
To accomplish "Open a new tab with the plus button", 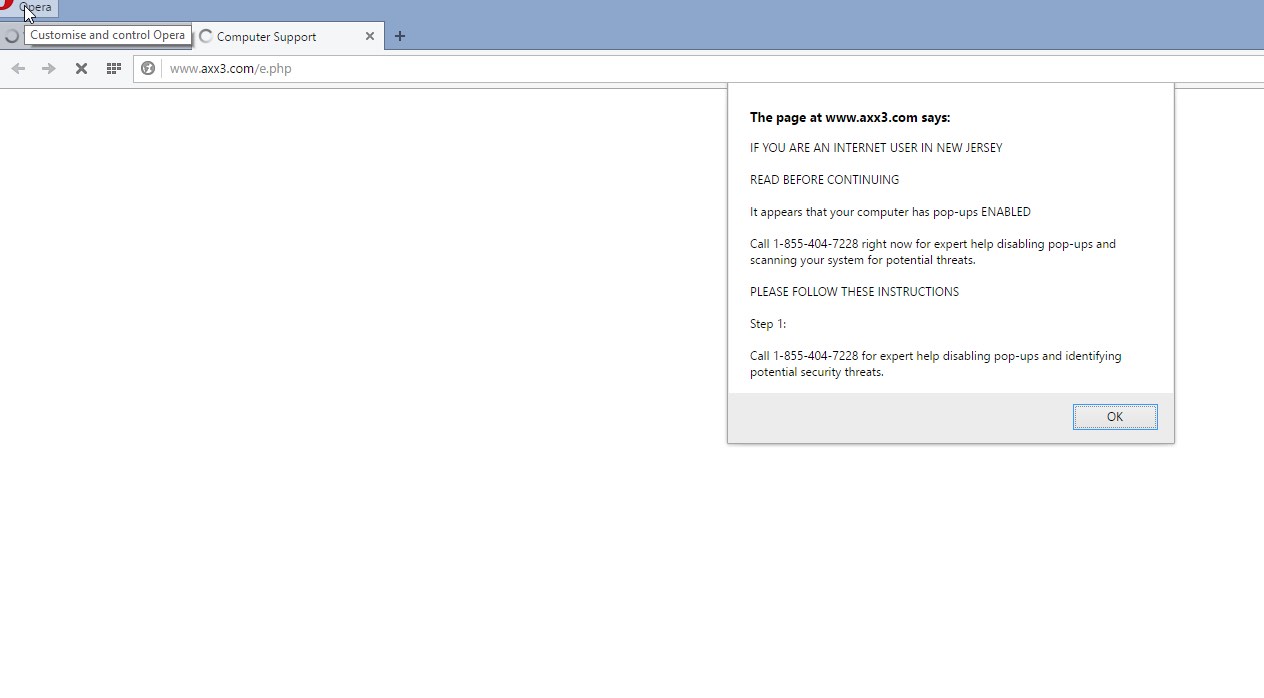I will 400,36.
